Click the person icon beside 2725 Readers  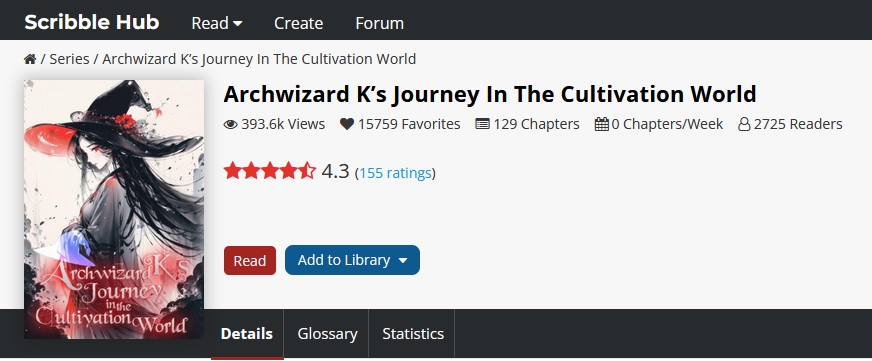[x=744, y=124]
